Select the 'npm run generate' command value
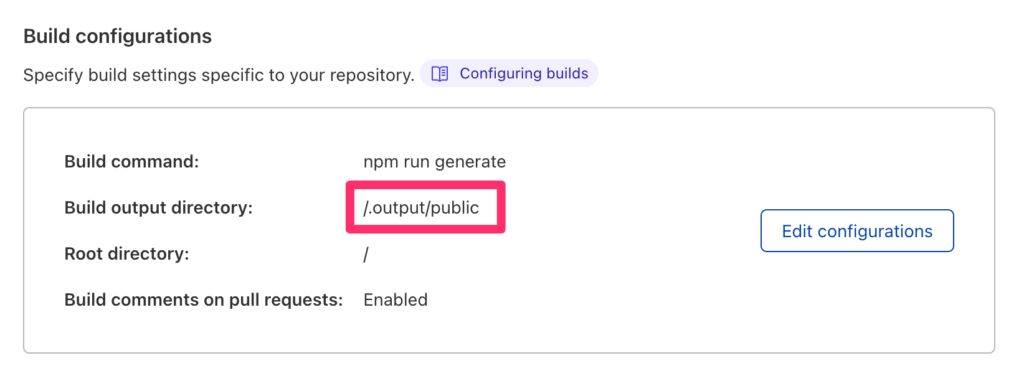Viewport: 1024px width, 386px height. (x=434, y=161)
